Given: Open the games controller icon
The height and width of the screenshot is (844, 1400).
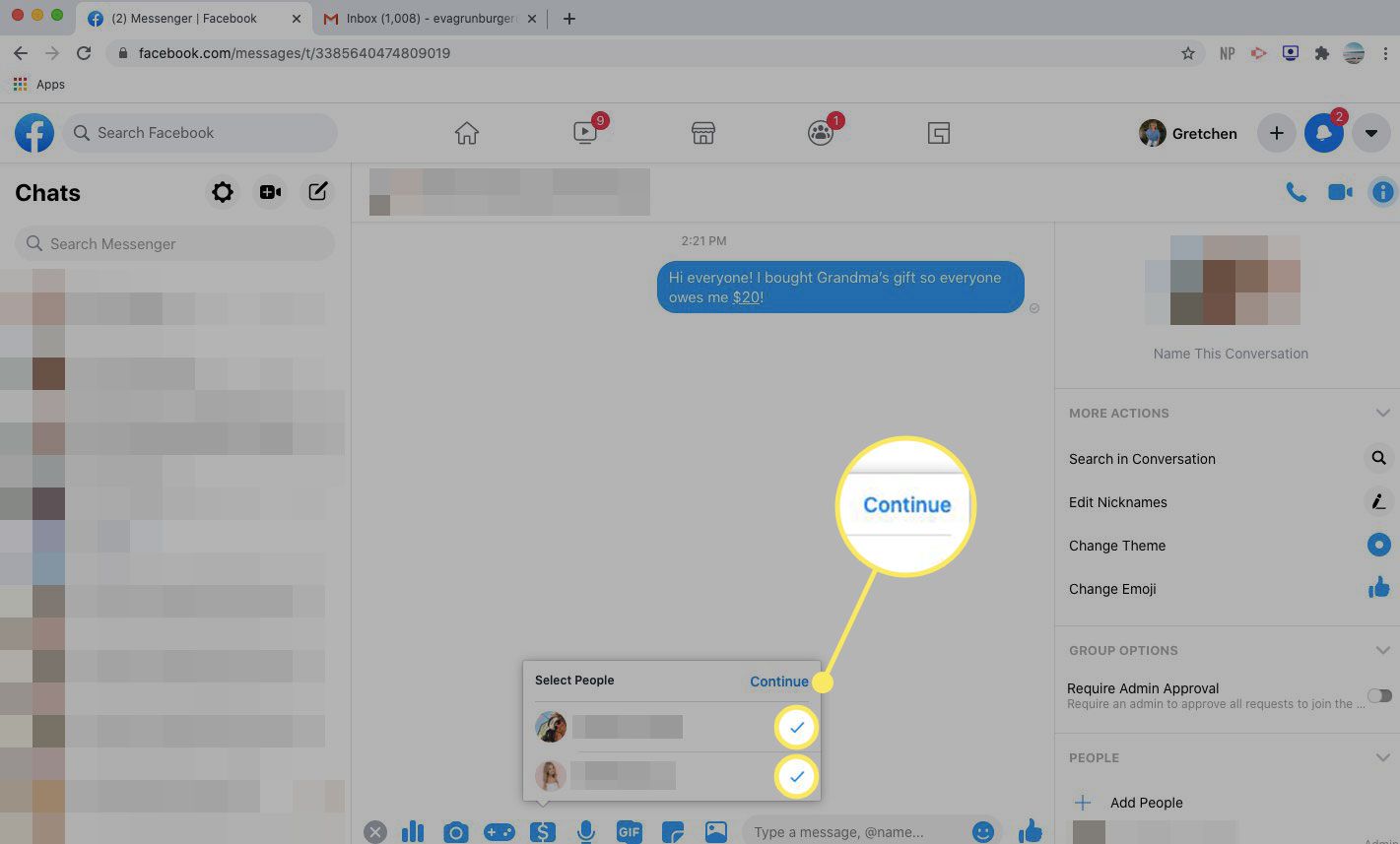Looking at the screenshot, I should (x=499, y=832).
